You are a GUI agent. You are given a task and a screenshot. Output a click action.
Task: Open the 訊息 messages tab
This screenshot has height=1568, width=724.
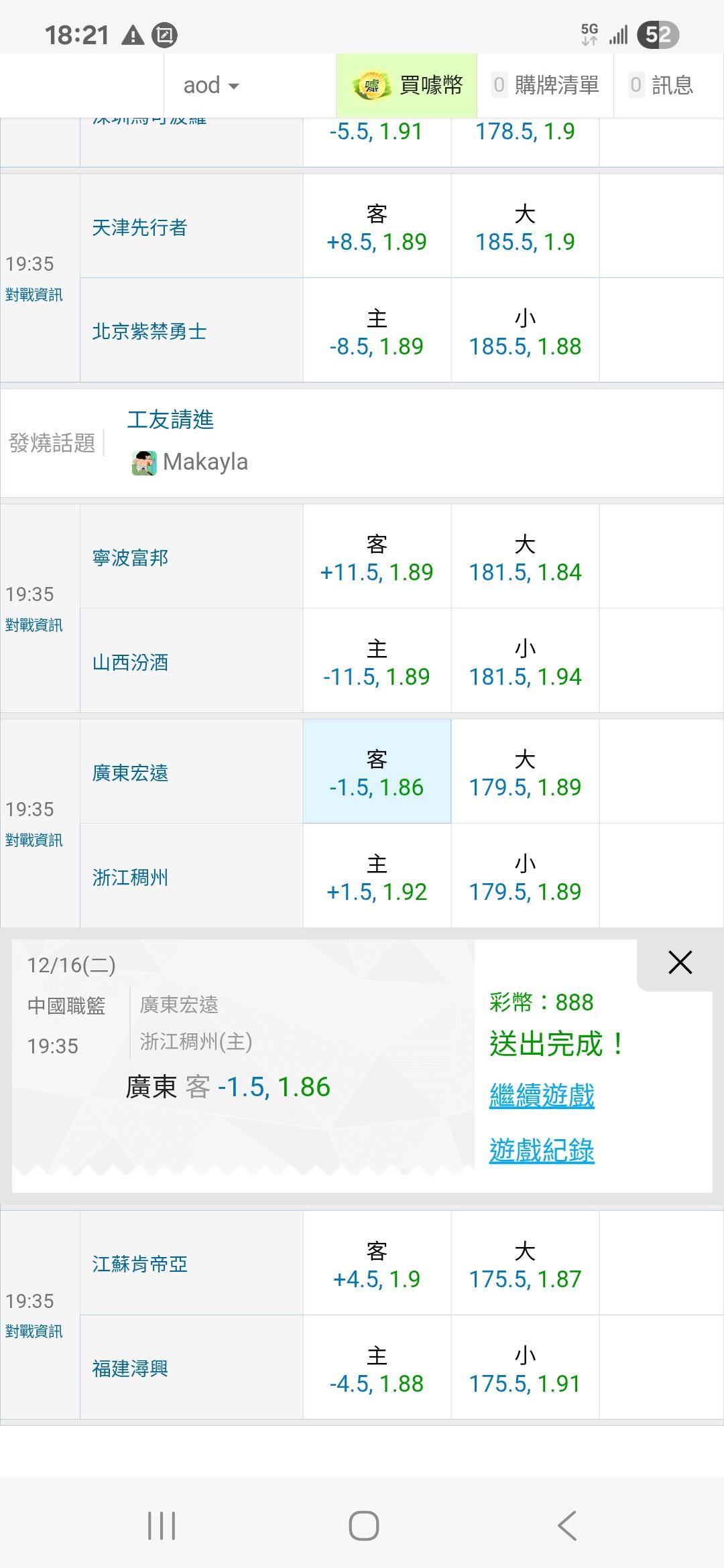(x=662, y=86)
